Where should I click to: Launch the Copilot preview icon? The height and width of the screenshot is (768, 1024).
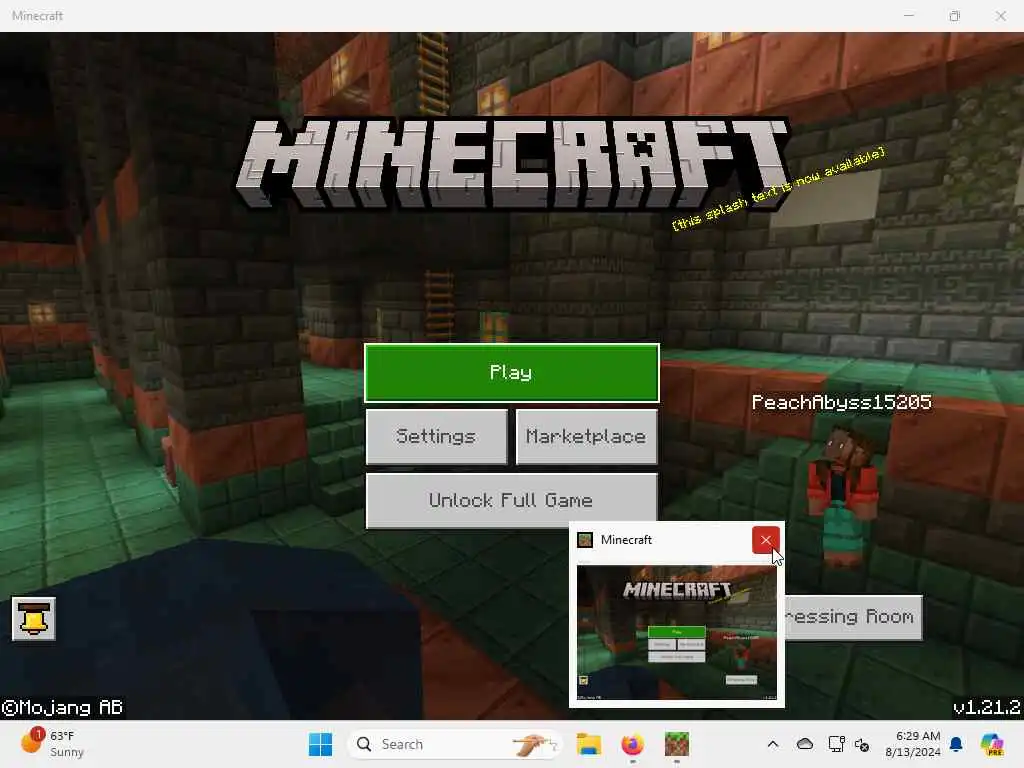point(992,744)
